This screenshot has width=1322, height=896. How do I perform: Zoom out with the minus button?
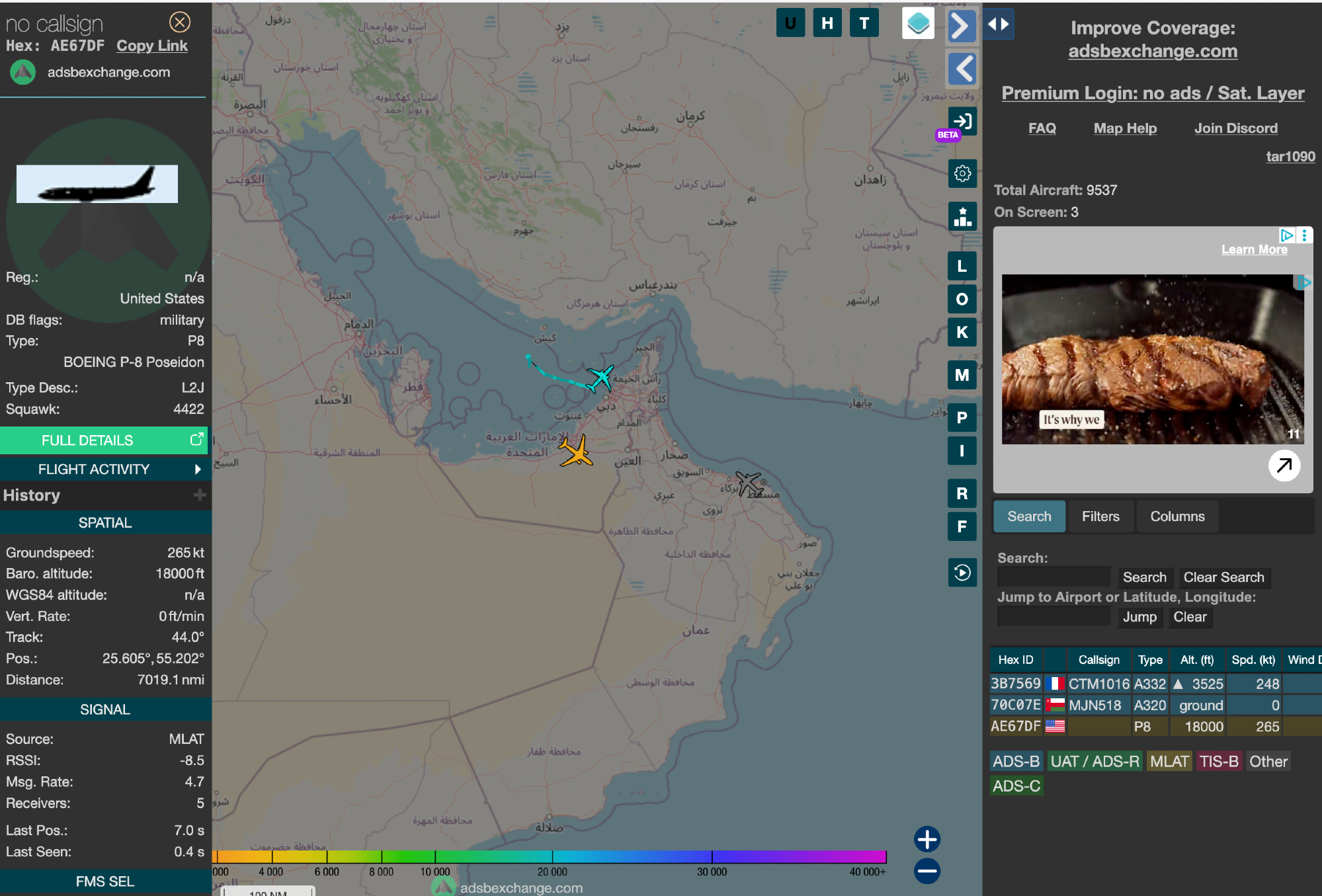pos(927,871)
